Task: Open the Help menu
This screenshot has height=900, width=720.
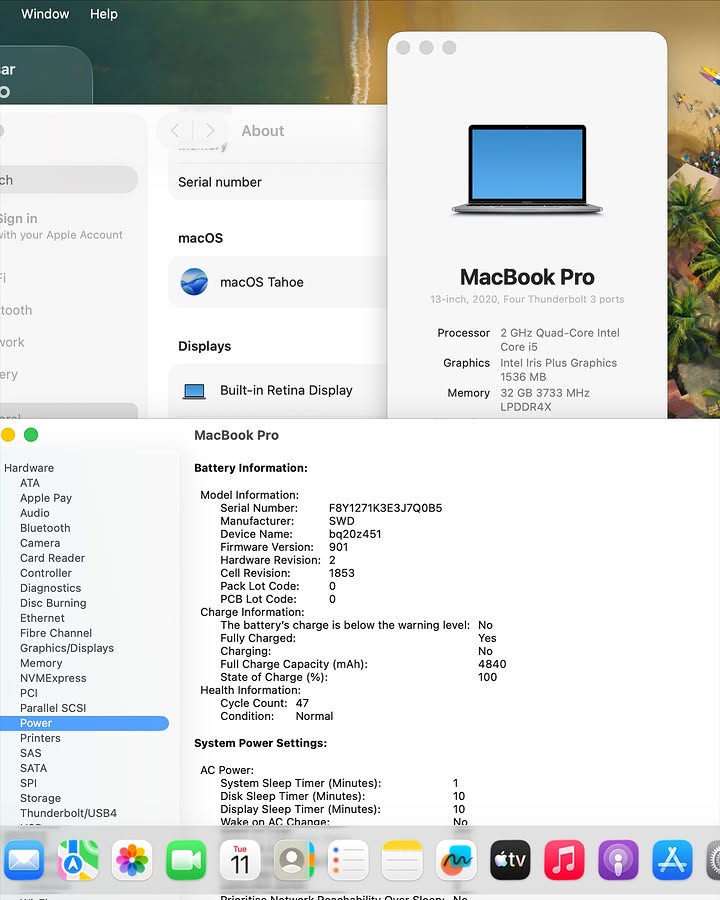Action: (x=104, y=14)
